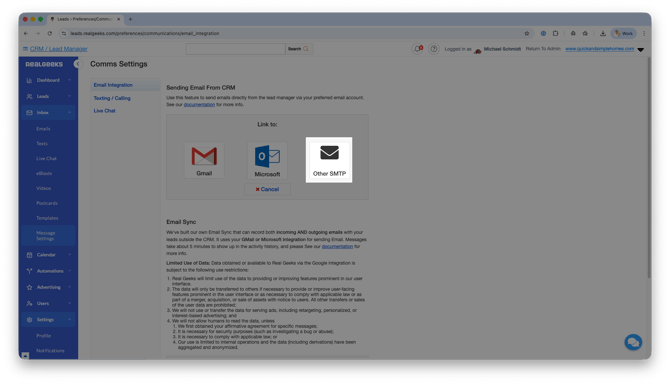Open Postcards in the sidebar
670x384 pixels.
47,203
